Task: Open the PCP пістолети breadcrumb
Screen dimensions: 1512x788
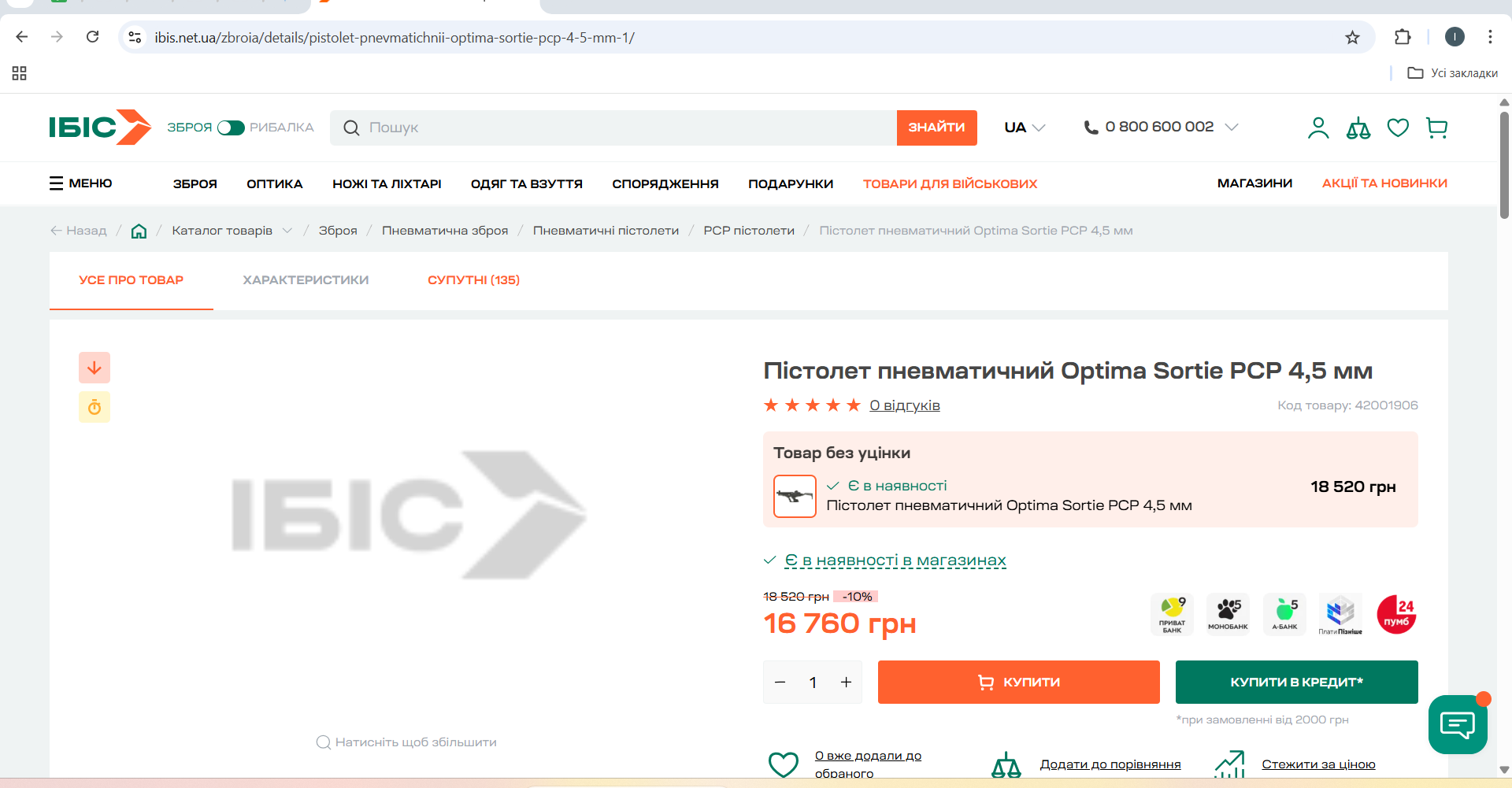Action: (x=749, y=231)
